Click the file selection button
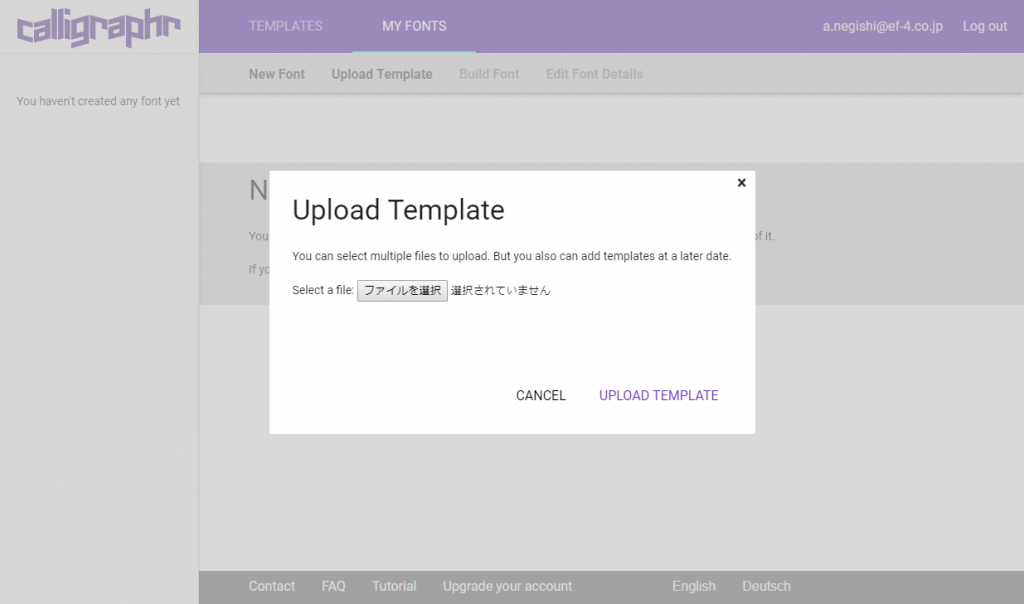The image size is (1024, 604). click(x=402, y=290)
